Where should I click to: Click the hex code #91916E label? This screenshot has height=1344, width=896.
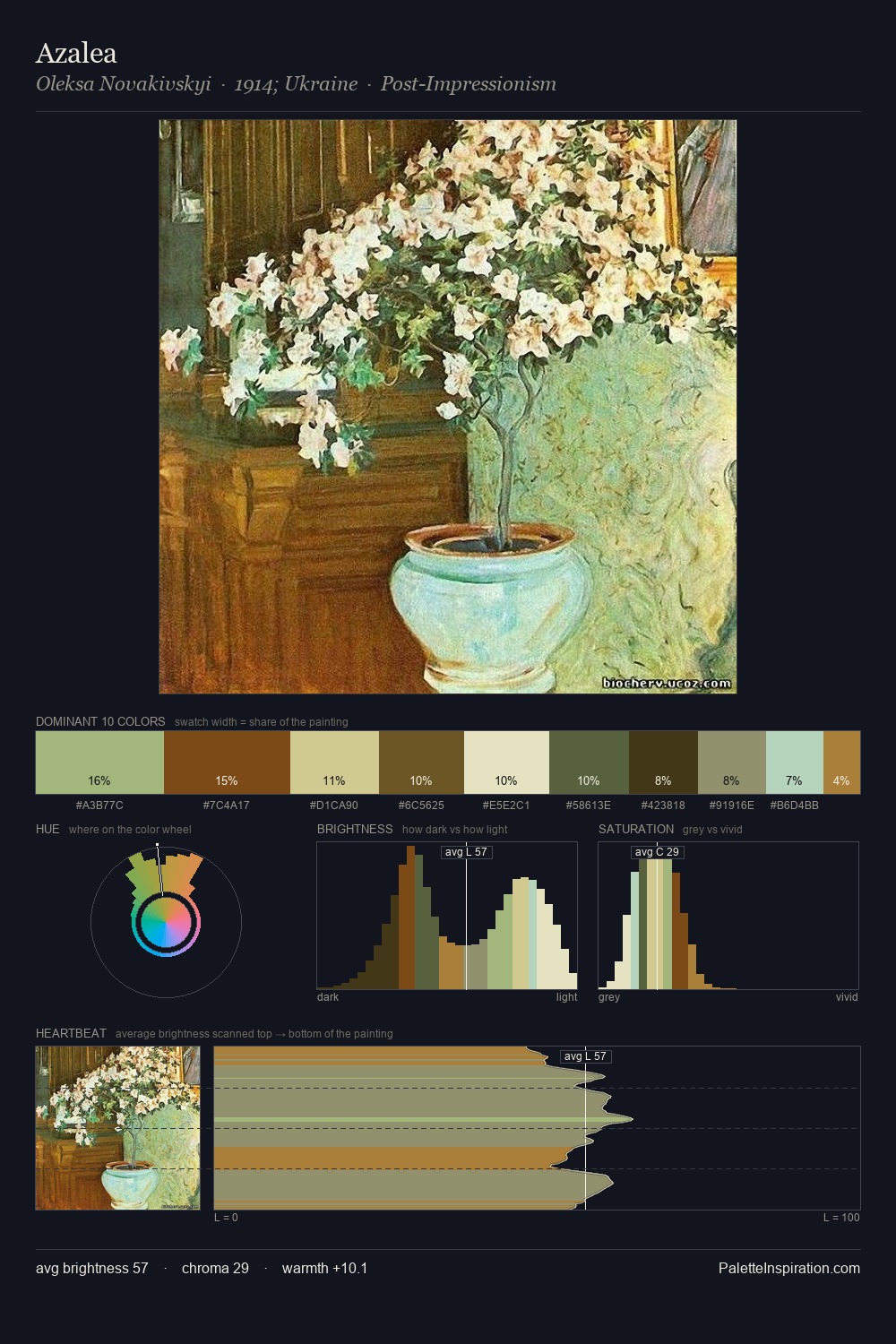point(732,806)
